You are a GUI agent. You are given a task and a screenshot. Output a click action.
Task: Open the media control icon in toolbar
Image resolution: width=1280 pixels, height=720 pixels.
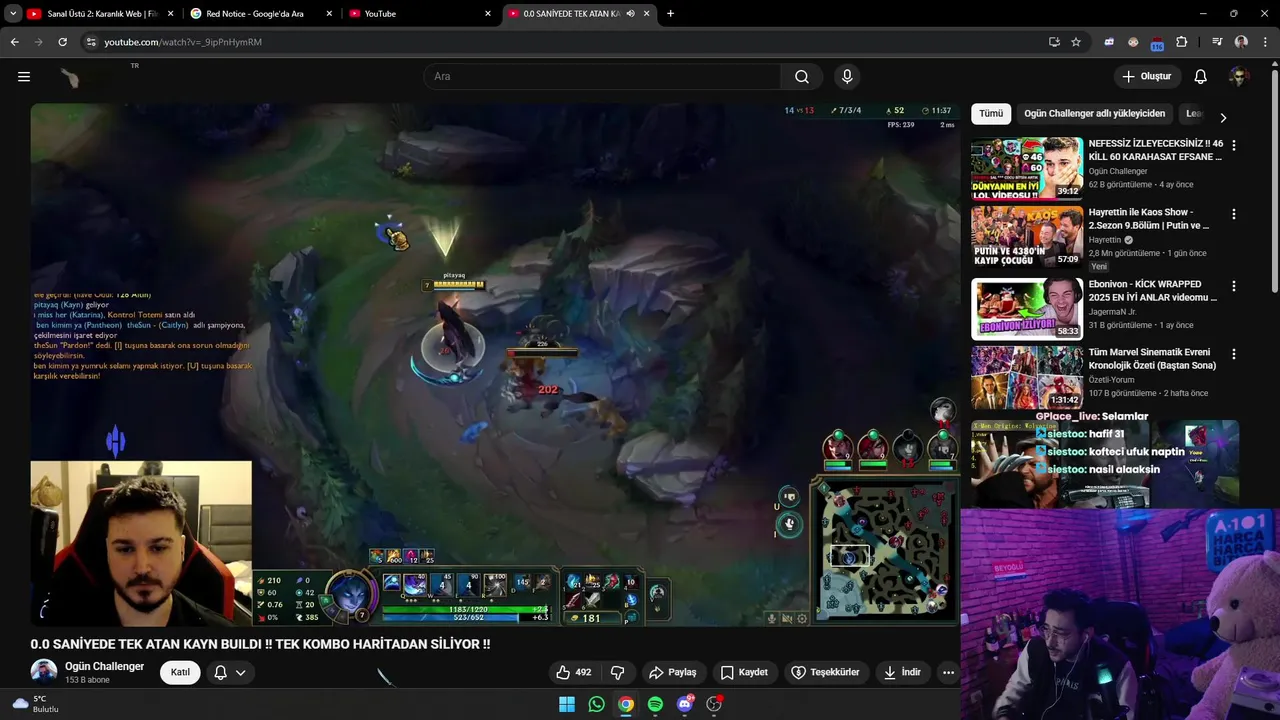pos(1217,42)
